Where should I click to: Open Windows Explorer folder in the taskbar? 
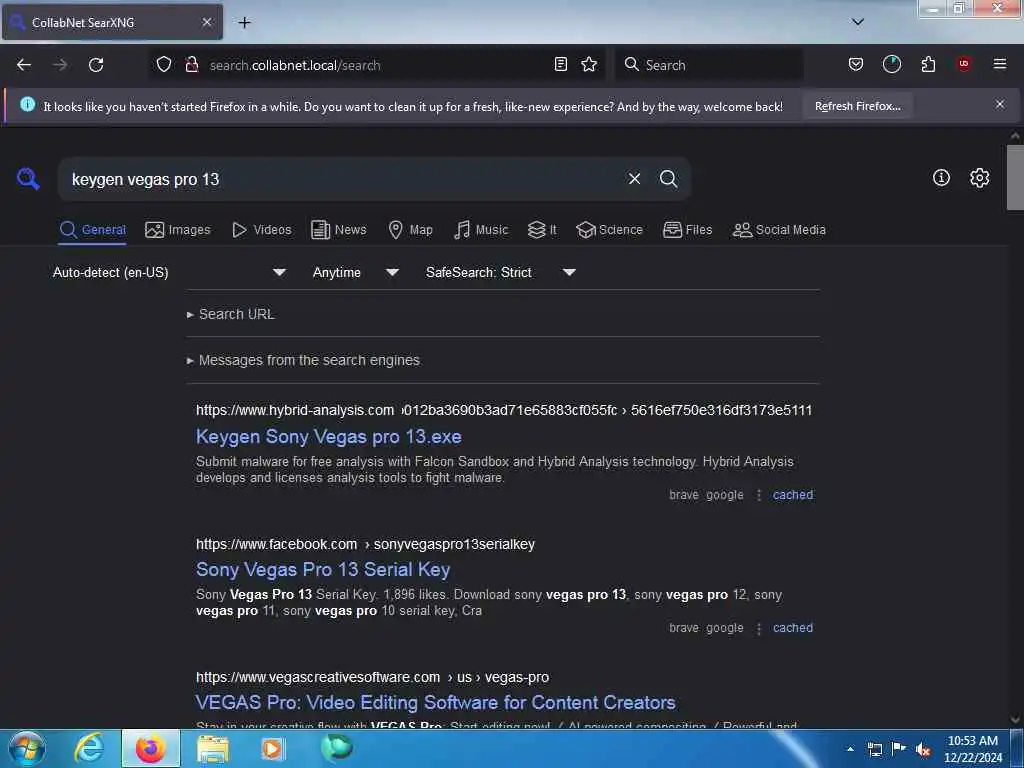pyautogui.click(x=212, y=748)
